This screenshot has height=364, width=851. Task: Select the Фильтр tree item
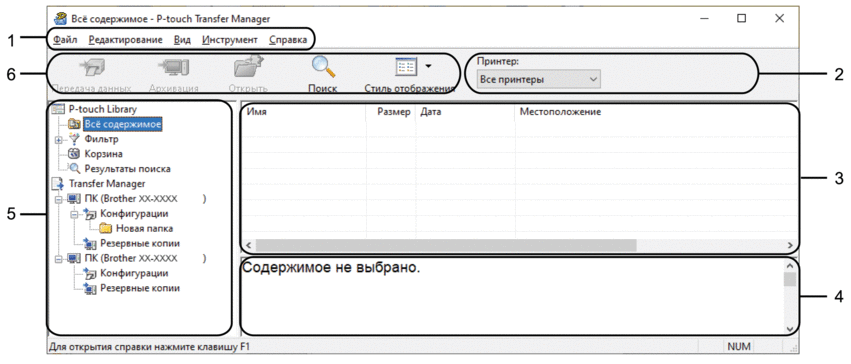(101, 139)
